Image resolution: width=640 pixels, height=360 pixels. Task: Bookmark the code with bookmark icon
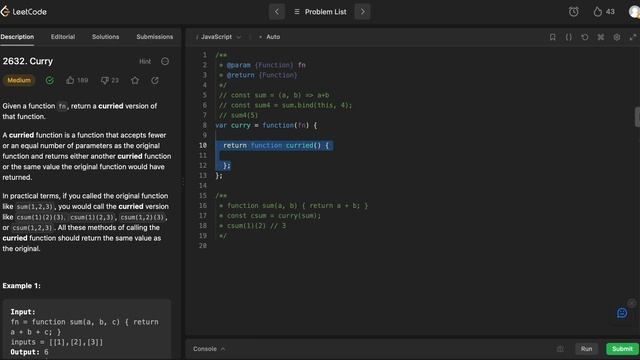point(552,37)
